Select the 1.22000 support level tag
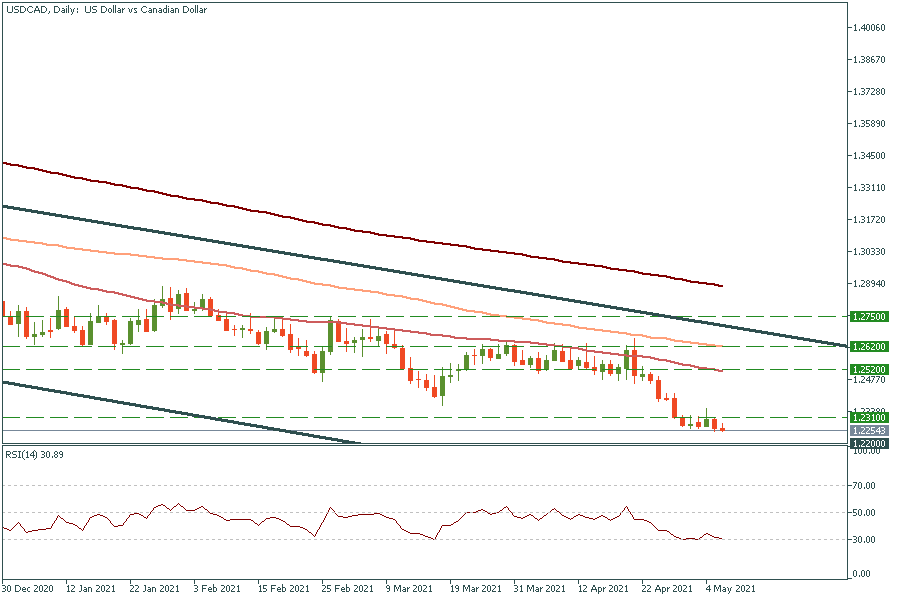The width and height of the screenshot is (900, 600). point(869,442)
